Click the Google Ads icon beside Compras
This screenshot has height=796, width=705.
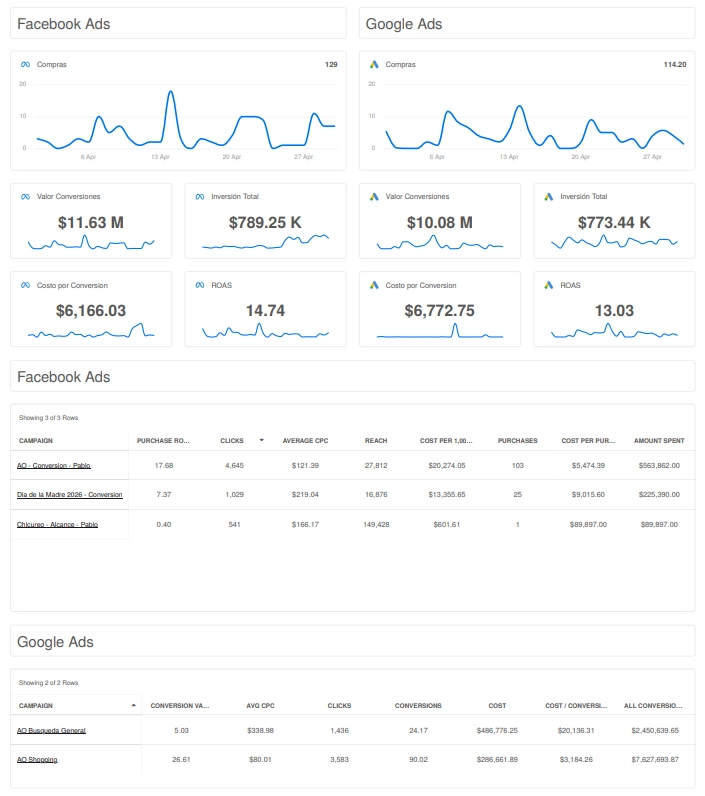tap(374, 64)
